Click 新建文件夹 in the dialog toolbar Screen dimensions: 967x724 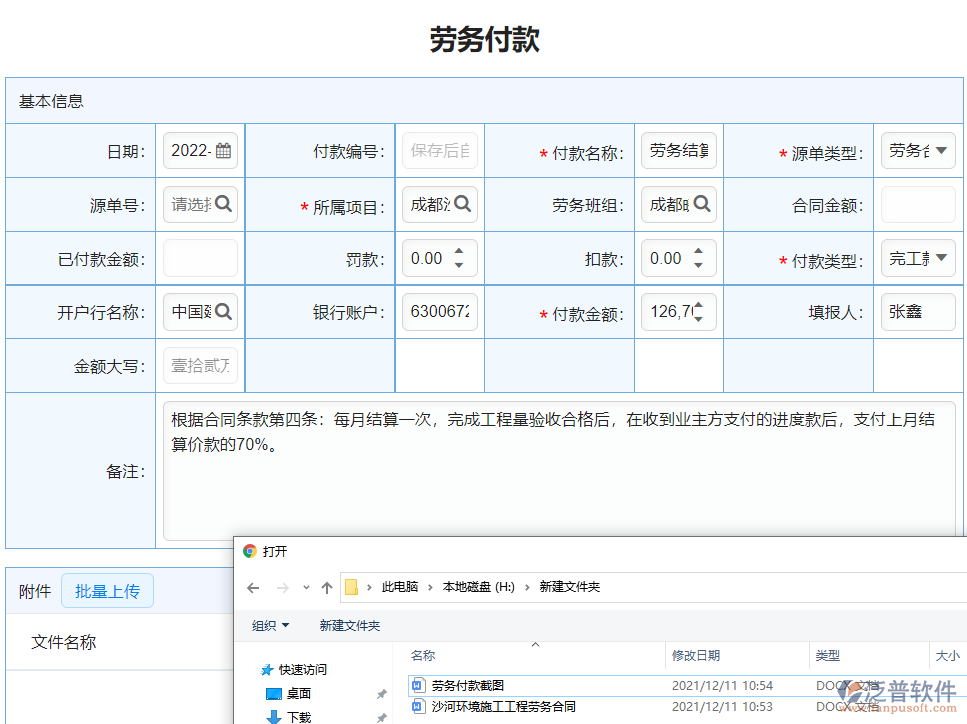point(349,625)
